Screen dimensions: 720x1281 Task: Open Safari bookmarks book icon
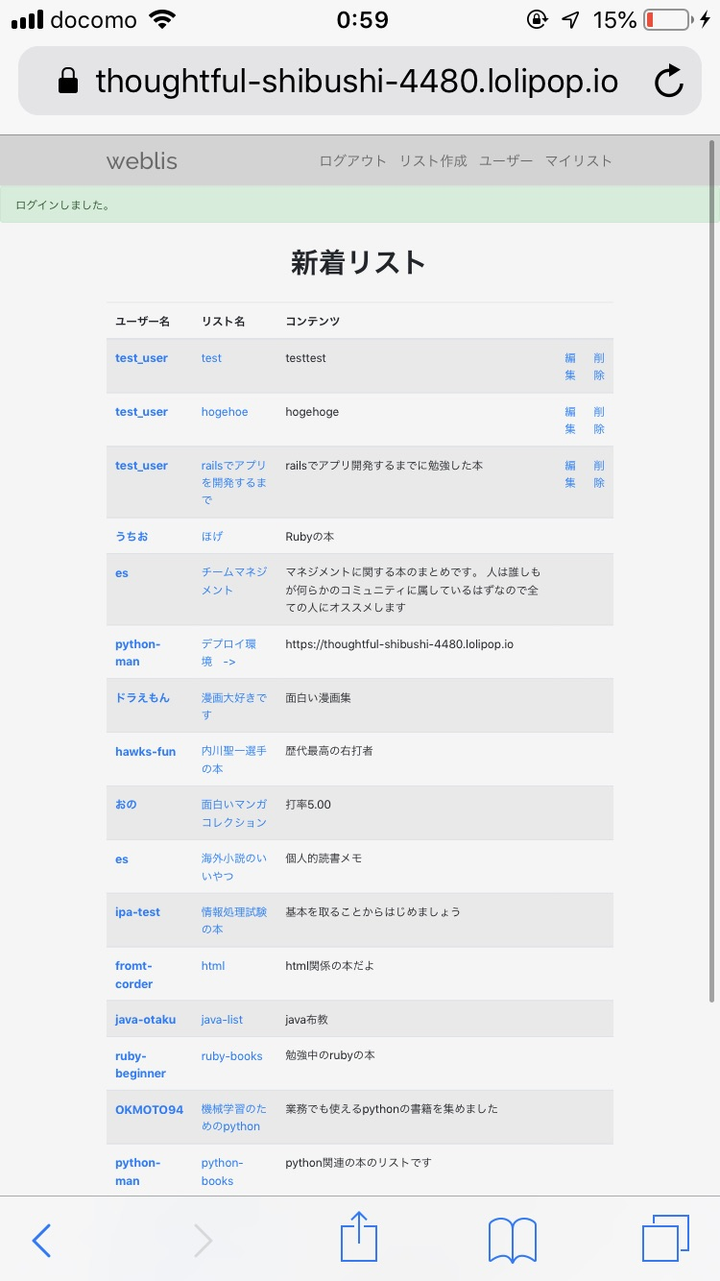(x=513, y=1241)
